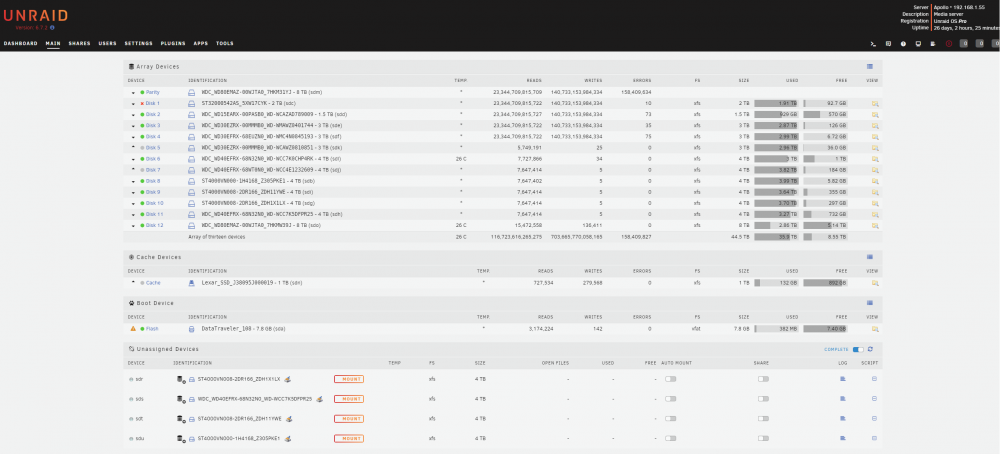1000x454 pixels.
Task: Expand the dropdown arrow beside Disk 11
Action: pos(133,214)
